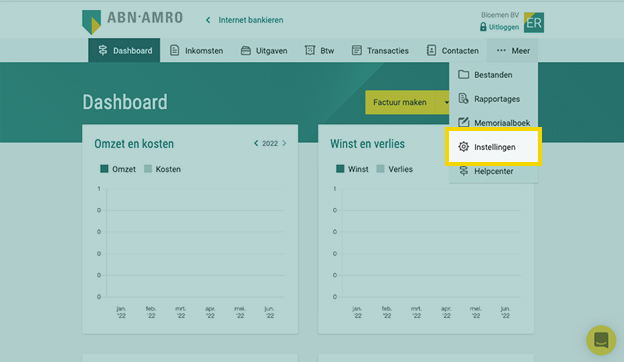
Task: Go to the Transacties tab
Action: [380, 51]
